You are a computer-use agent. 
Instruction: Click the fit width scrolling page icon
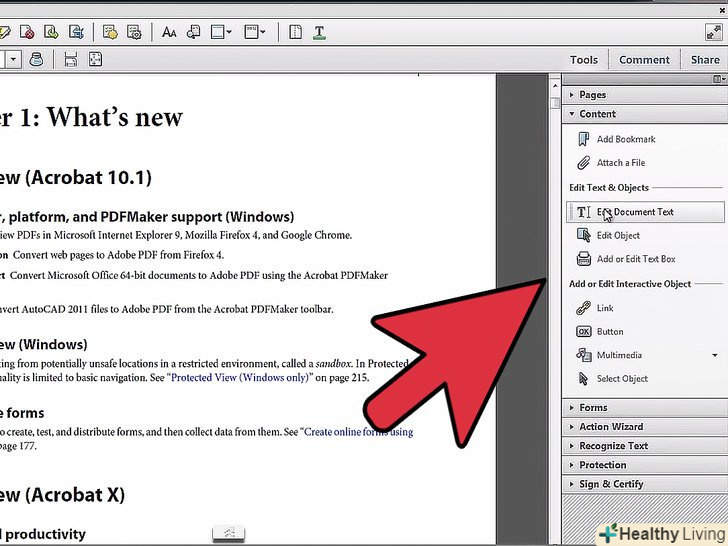[71, 59]
